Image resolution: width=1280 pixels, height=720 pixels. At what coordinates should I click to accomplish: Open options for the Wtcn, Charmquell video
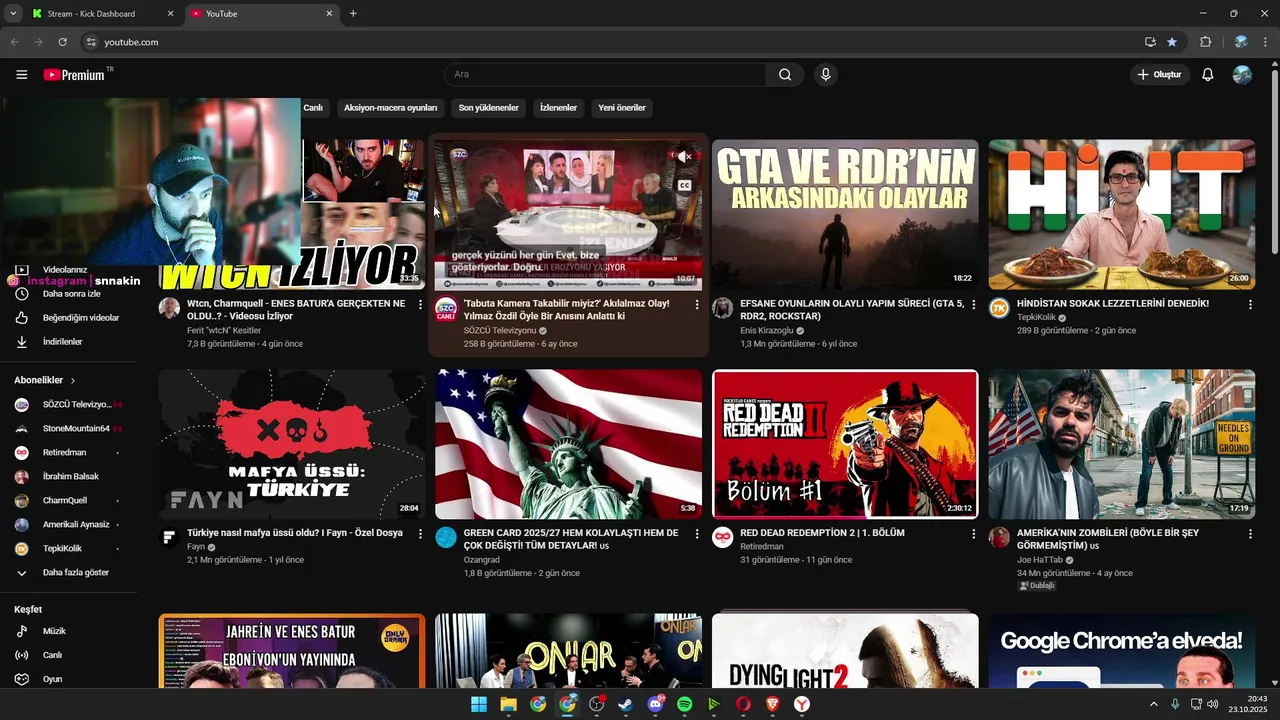[x=420, y=304]
